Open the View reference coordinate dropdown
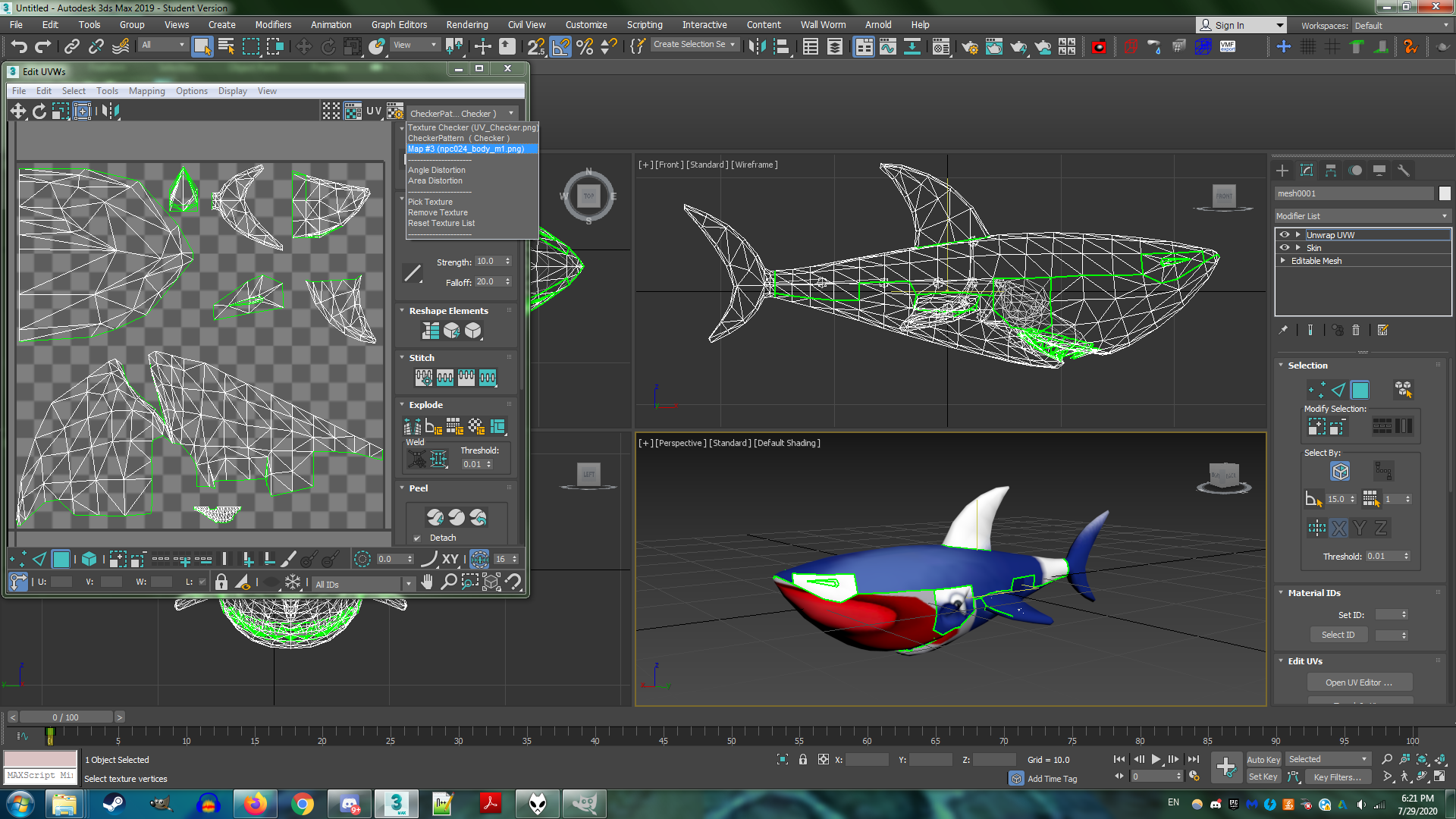1456x819 pixels. [x=415, y=45]
